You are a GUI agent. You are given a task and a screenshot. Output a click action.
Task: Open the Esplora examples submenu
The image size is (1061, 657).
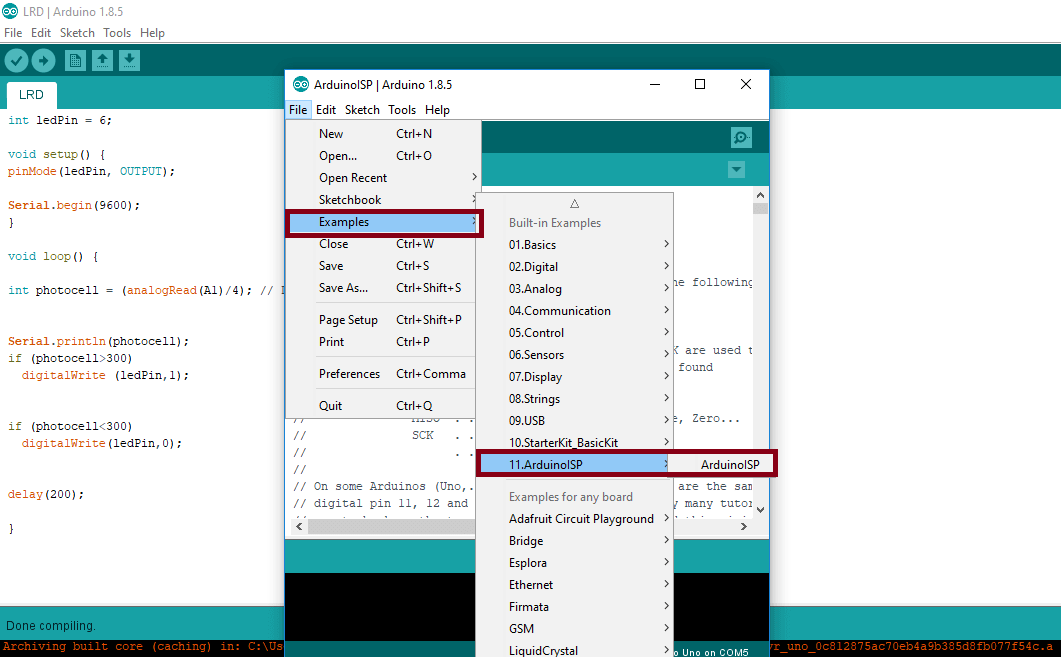(574, 563)
